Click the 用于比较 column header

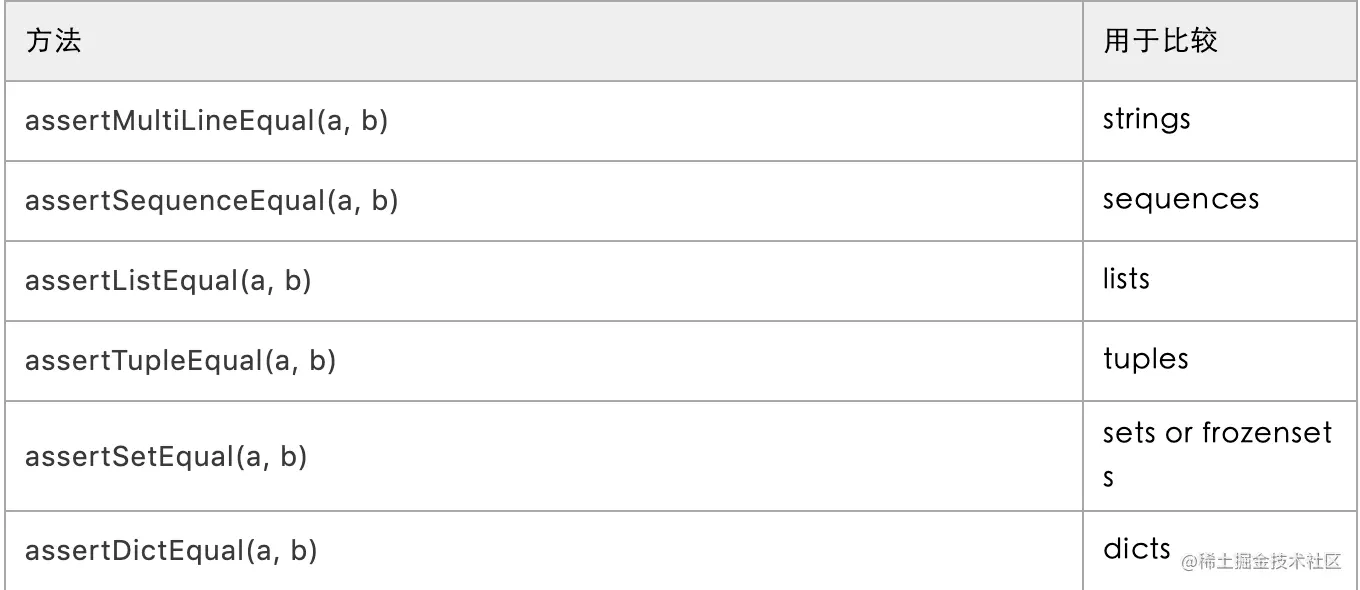point(1220,41)
